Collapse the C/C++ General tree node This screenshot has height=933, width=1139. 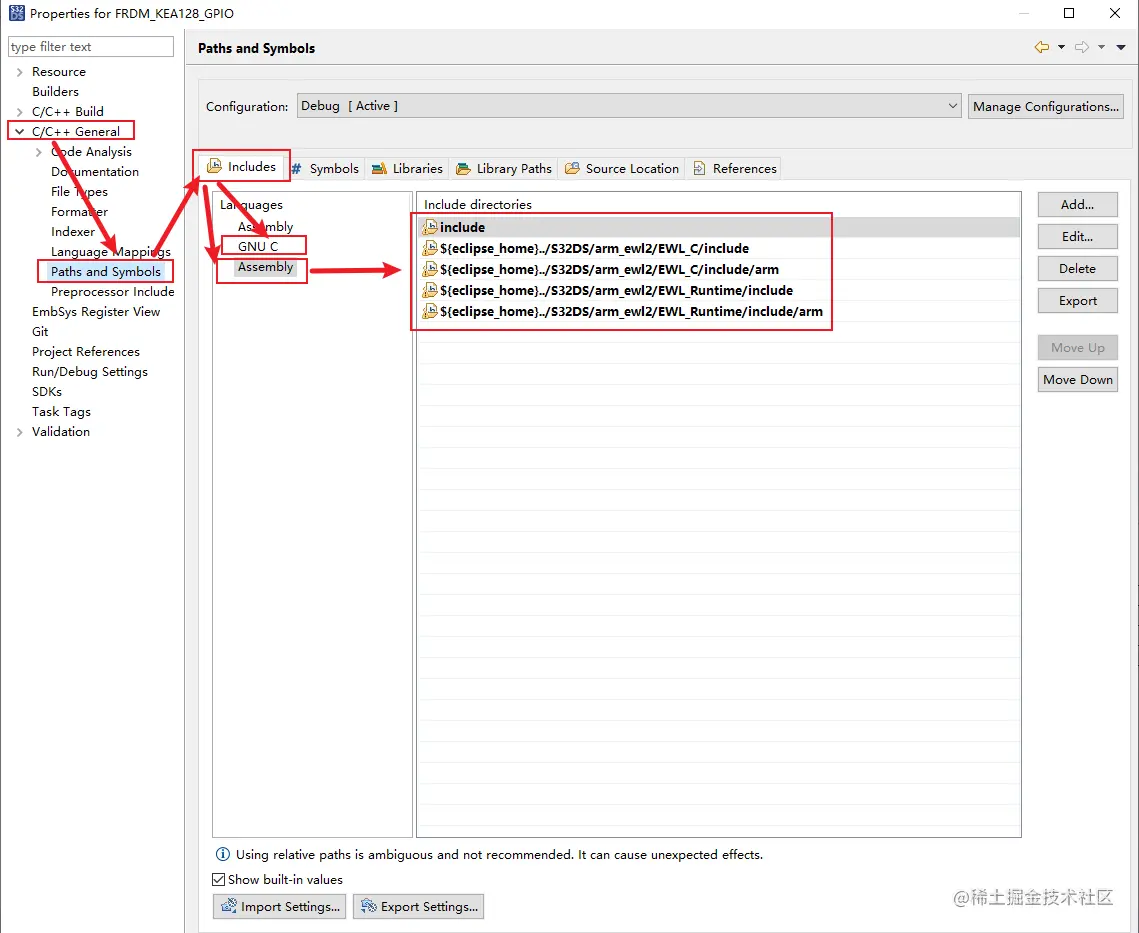pos(20,132)
